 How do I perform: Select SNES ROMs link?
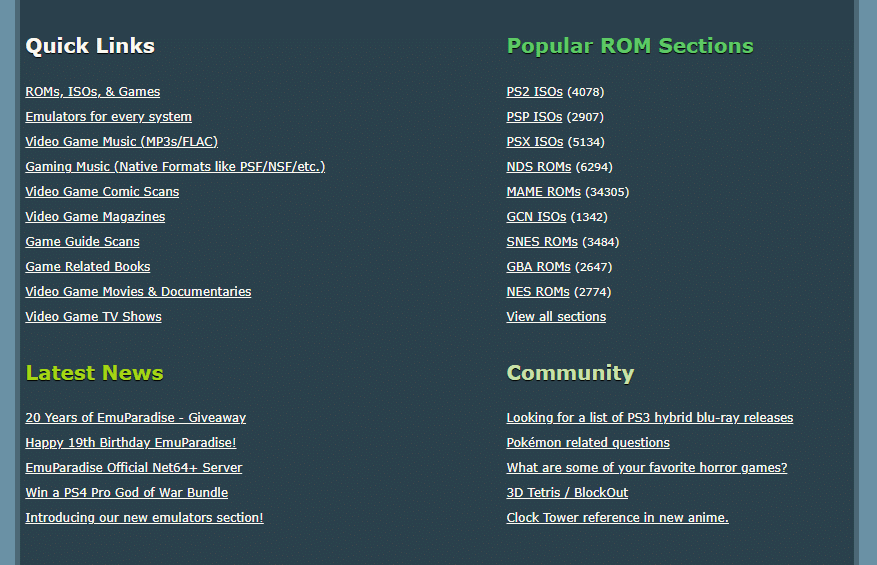click(542, 242)
